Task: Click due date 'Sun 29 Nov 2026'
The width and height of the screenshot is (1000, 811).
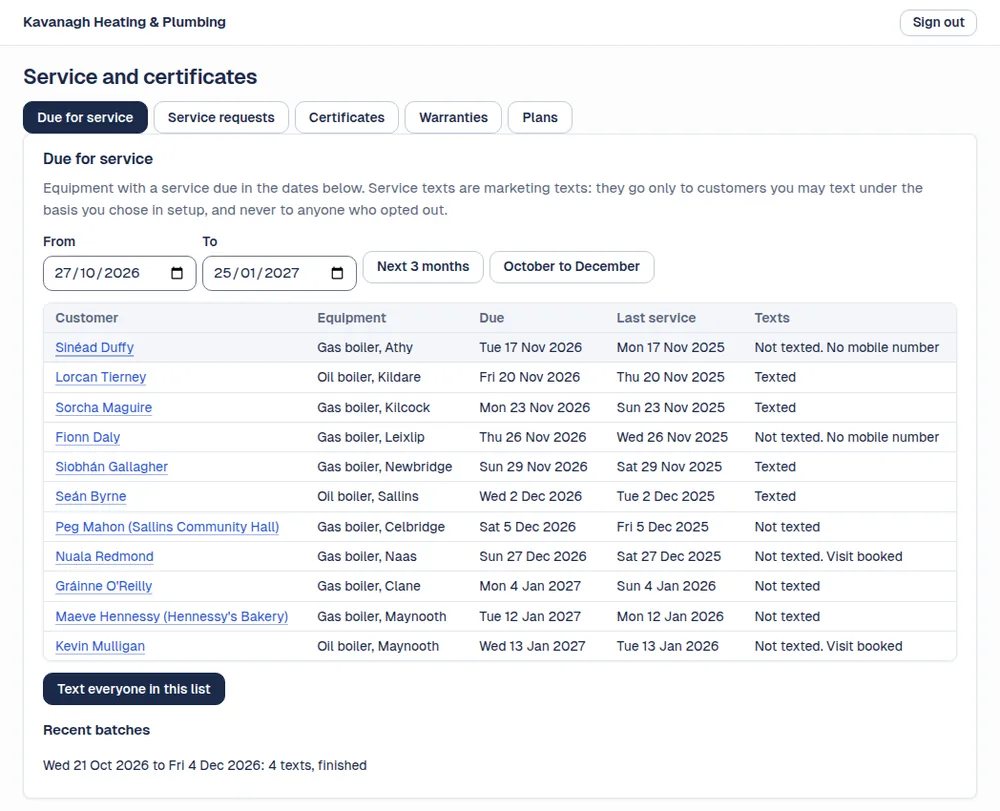Action: (x=533, y=467)
